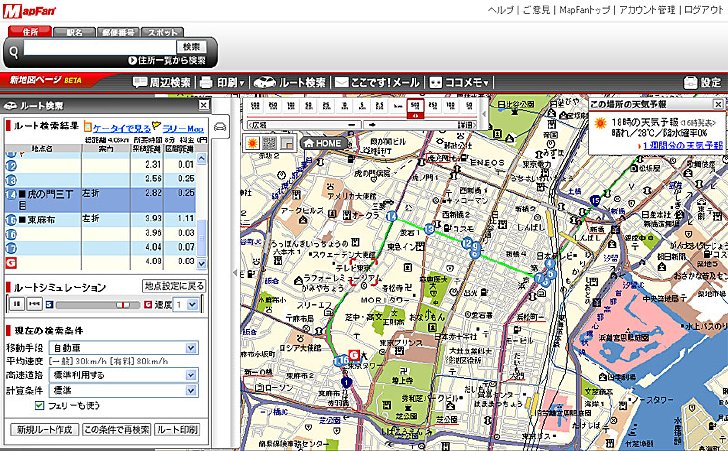Image resolution: width=728 pixels, height=451 pixels.
Task: Select waypoint 13 row icon in route list
Action: coord(11,180)
